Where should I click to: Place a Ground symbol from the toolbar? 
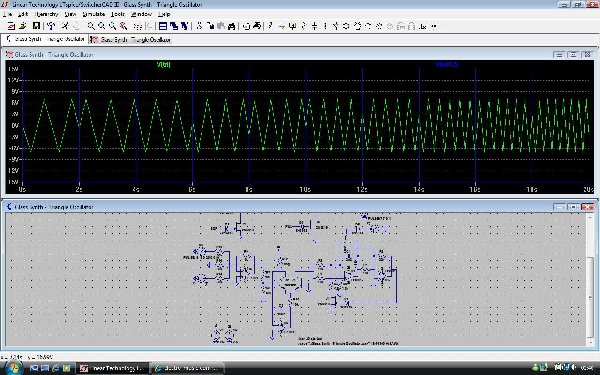click(282, 26)
